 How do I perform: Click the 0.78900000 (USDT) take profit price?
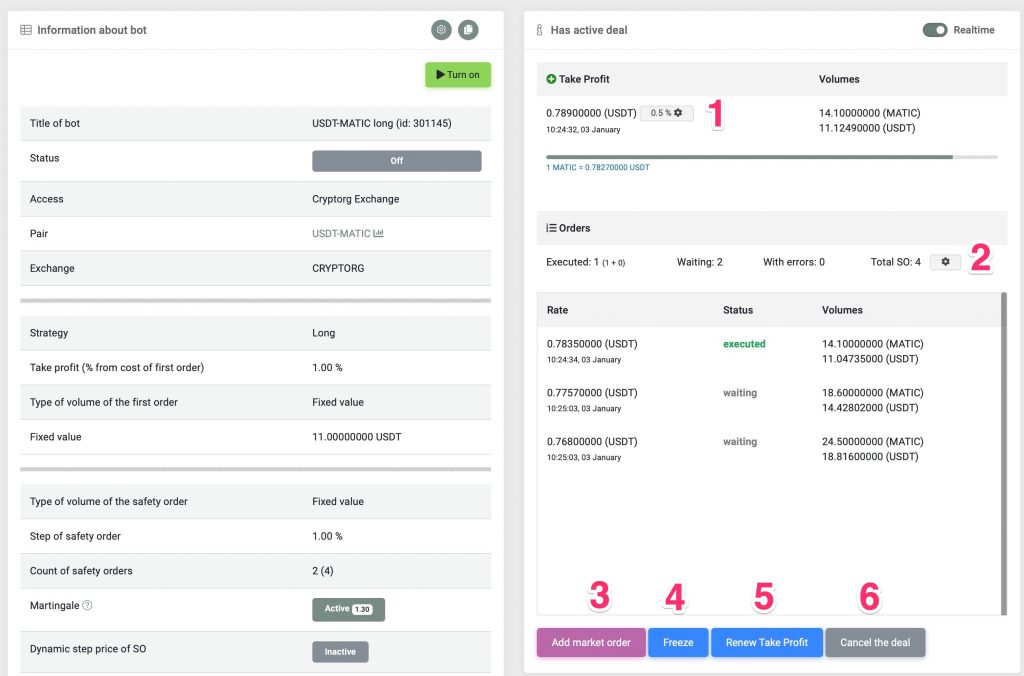[x=591, y=113]
